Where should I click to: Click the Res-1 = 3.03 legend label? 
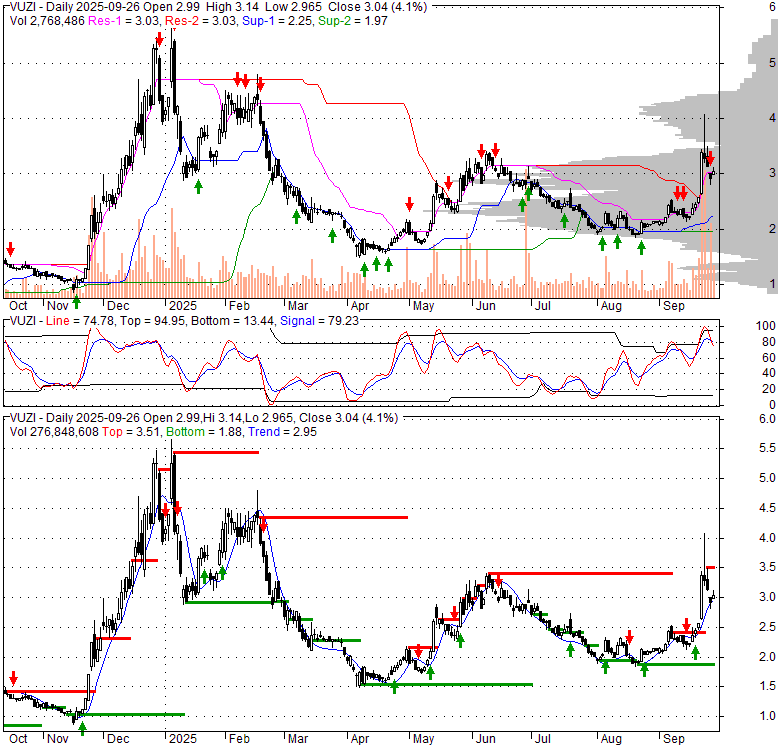(x=124, y=21)
